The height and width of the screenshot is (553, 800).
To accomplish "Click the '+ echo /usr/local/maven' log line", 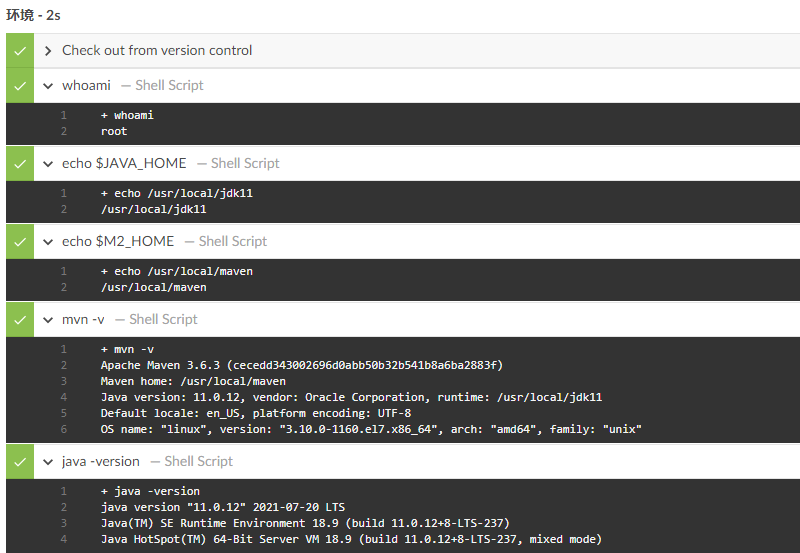I will 177,271.
